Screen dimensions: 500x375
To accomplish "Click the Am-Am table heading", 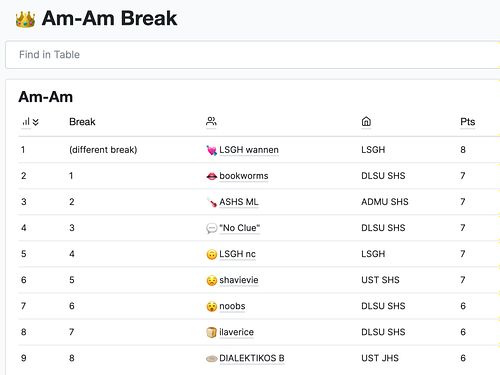I will (46, 97).
